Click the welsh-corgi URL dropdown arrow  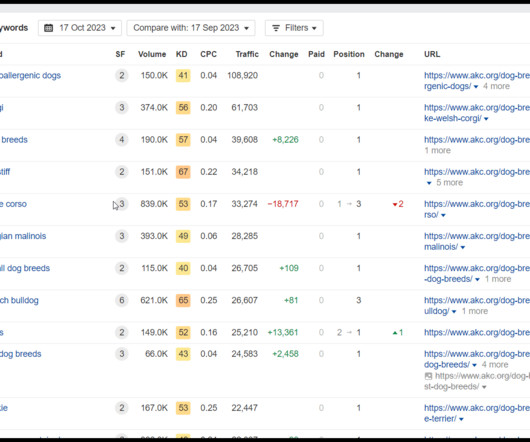pos(486,119)
